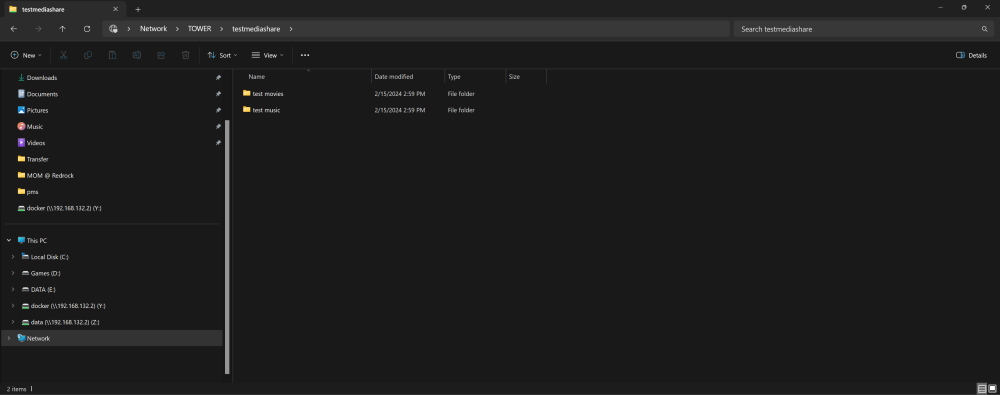The height and width of the screenshot is (395, 1000).
Task: Go up one directory level
Action: pos(62,29)
